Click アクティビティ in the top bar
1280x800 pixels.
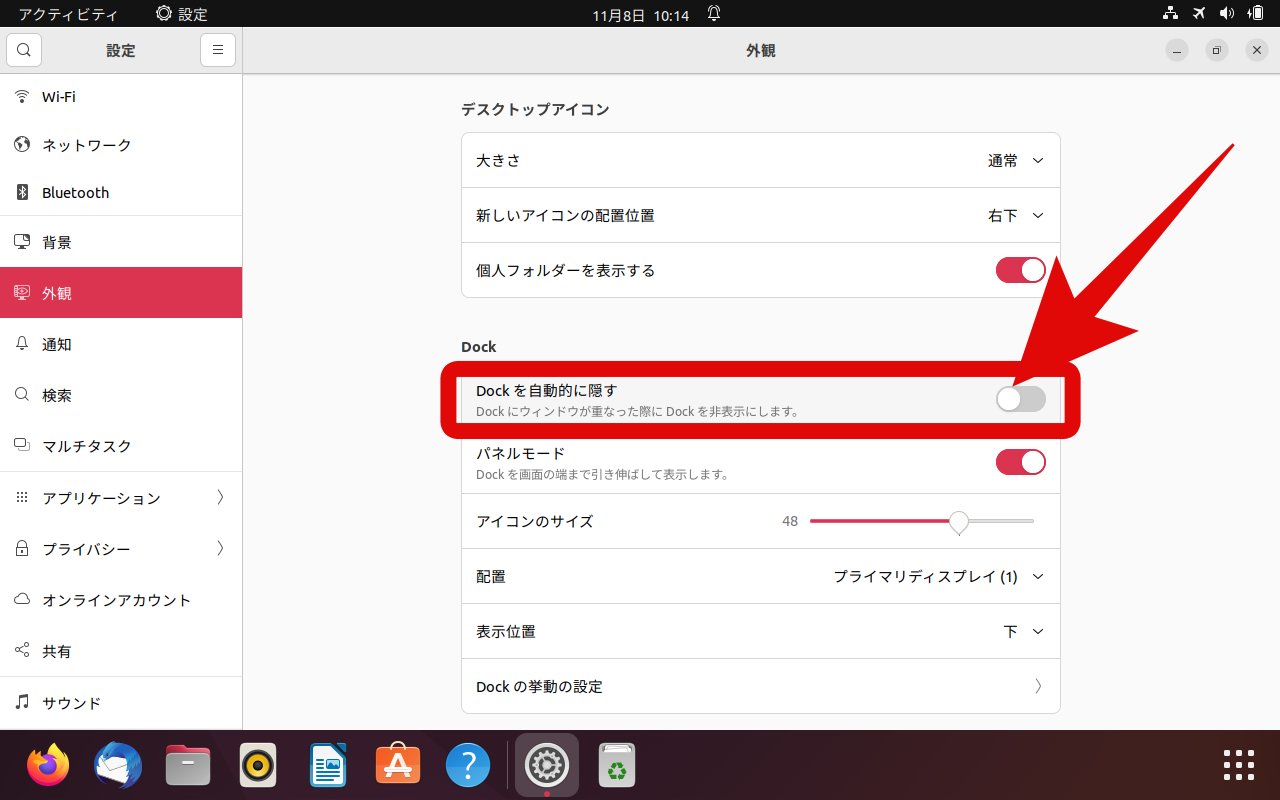coord(68,14)
